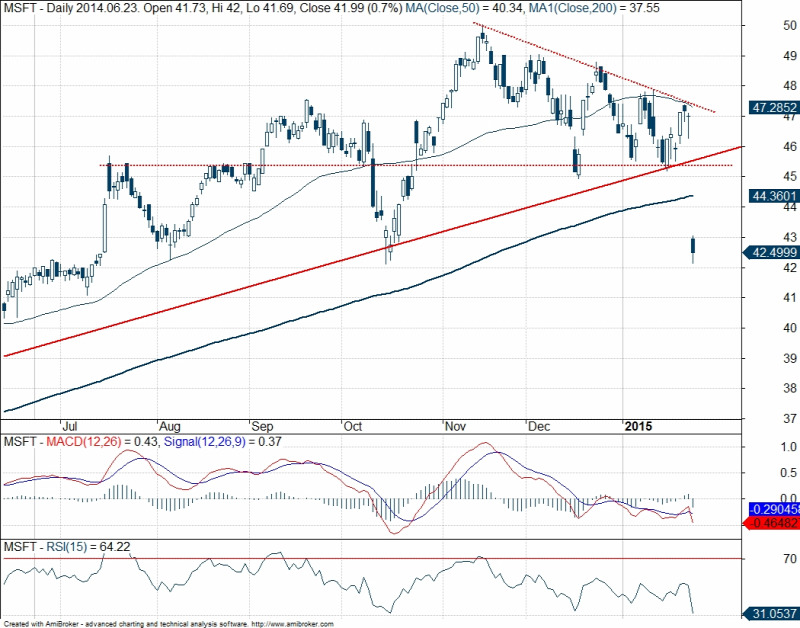The height and width of the screenshot is (628, 800).
Task: Click the Aug label on time axis
Action: tap(169, 426)
